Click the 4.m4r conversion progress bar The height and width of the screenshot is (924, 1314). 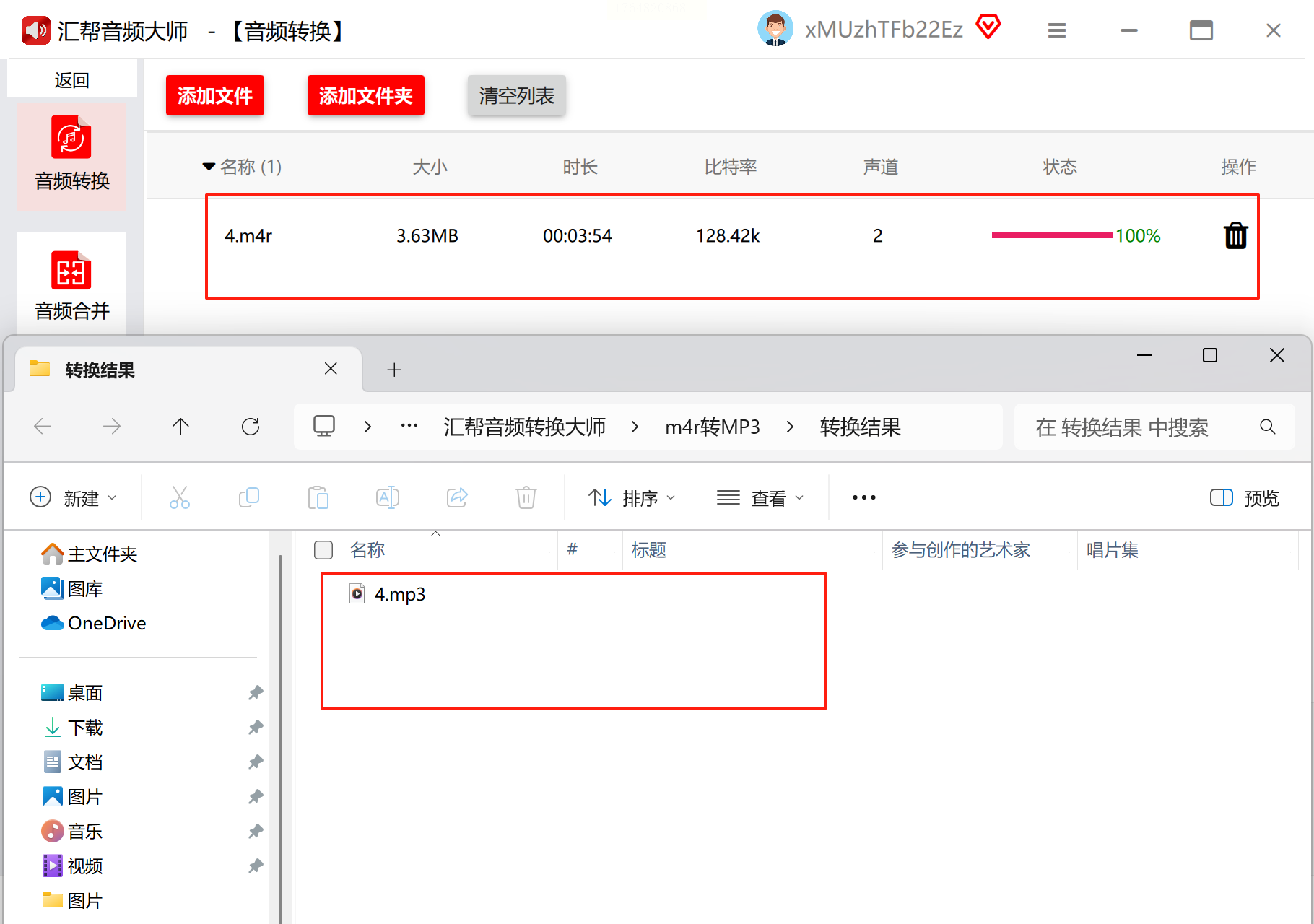1052,235
